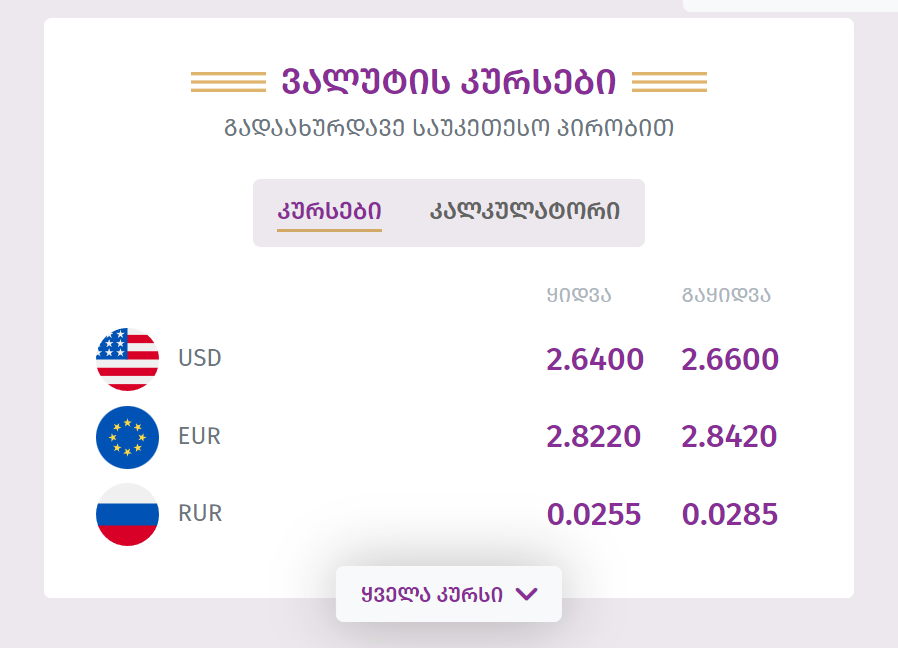The image size is (898, 648).
Task: Click the EUR sell rate 2.8420
Action: tap(729, 437)
